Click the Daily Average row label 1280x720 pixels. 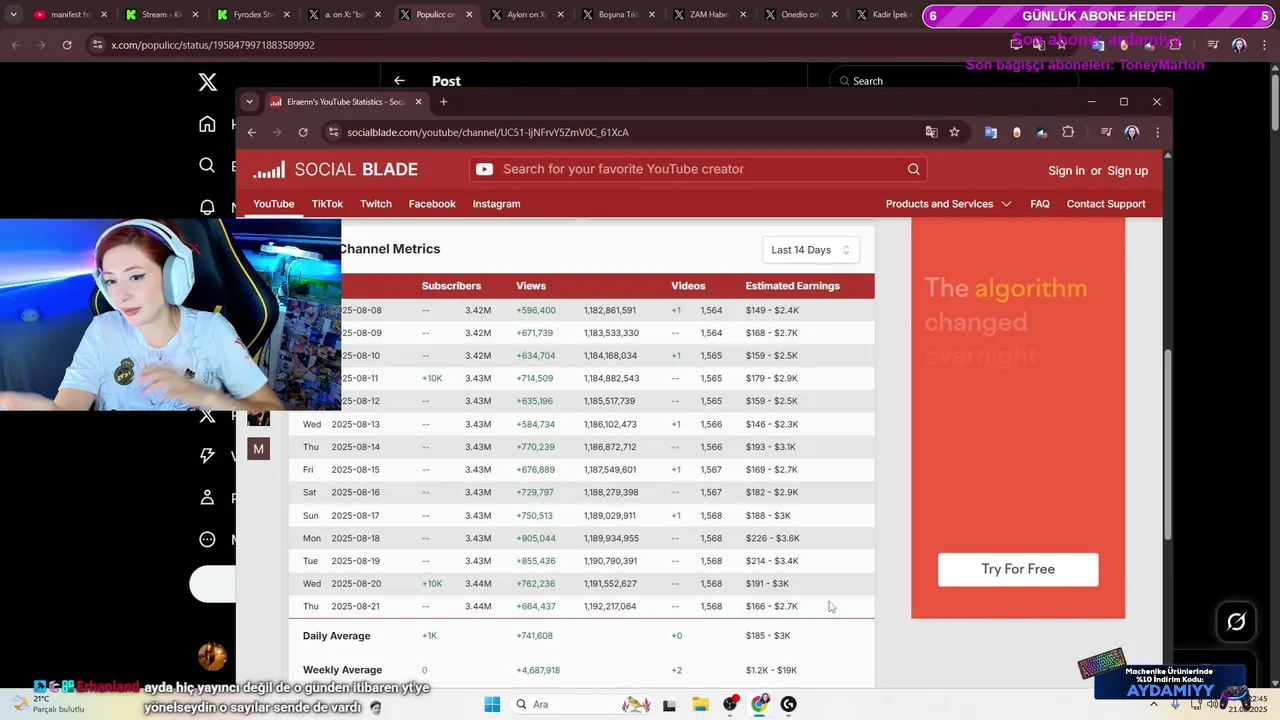click(336, 636)
